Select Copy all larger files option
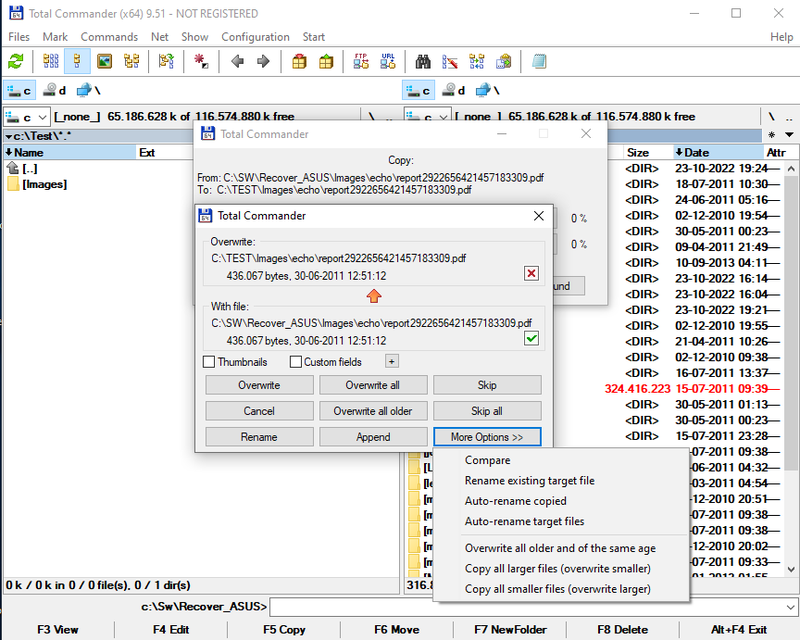This screenshot has width=800, height=640. click(x=561, y=568)
